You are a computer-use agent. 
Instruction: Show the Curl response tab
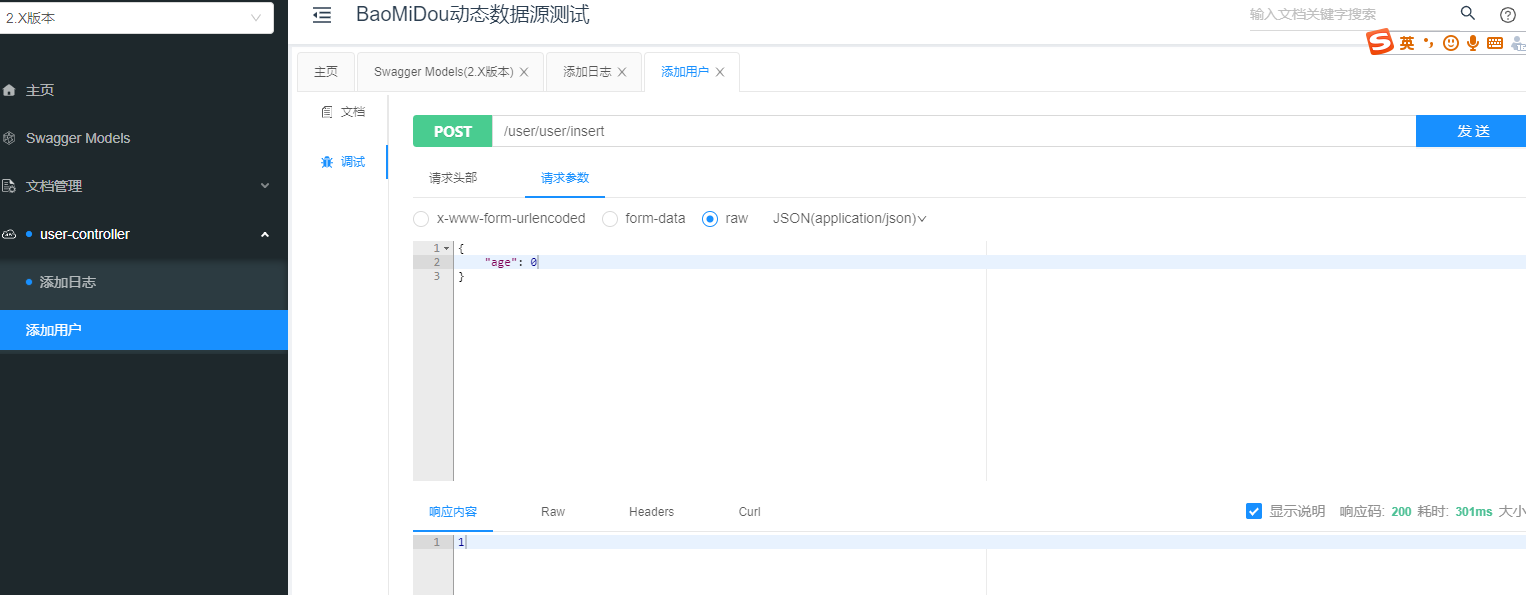point(750,511)
